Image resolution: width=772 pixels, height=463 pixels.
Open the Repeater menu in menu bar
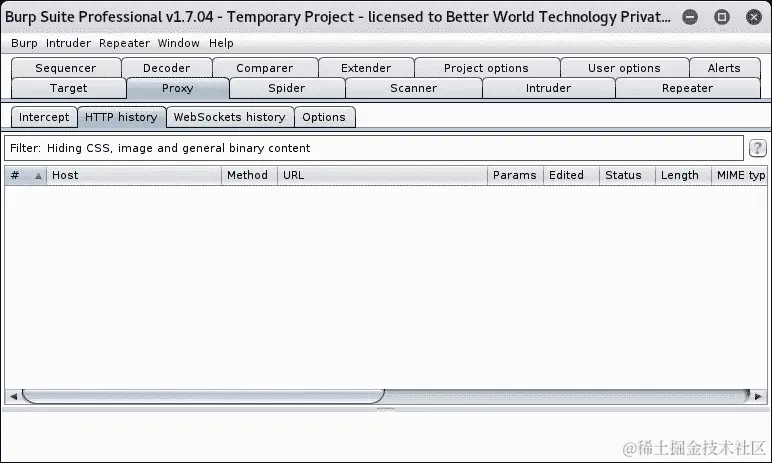pyautogui.click(x=124, y=43)
